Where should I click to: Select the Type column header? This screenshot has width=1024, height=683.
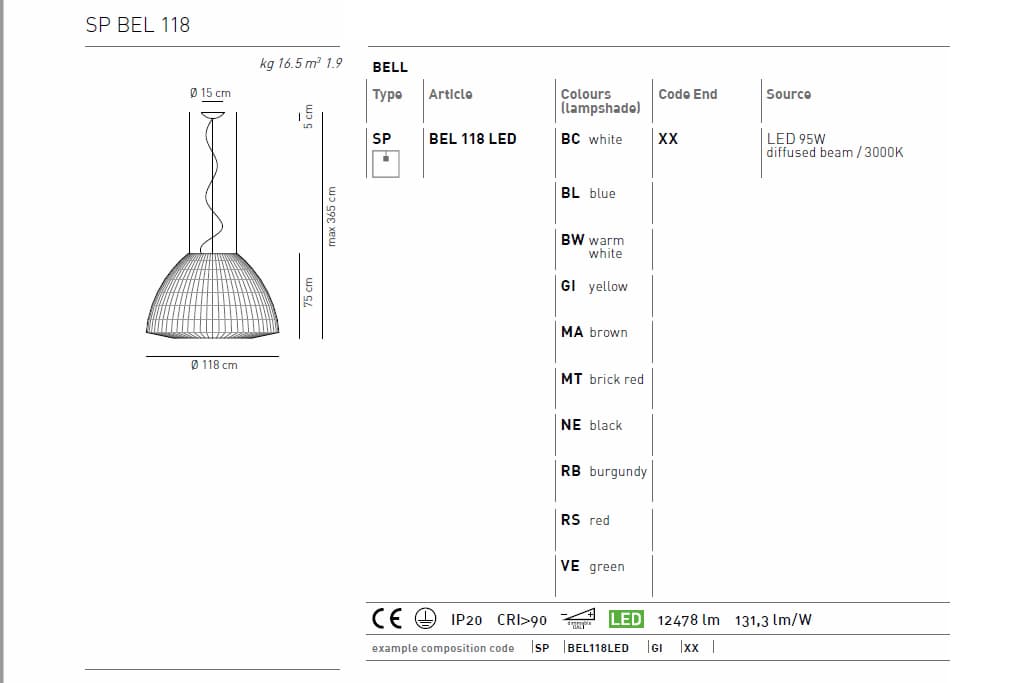point(389,94)
